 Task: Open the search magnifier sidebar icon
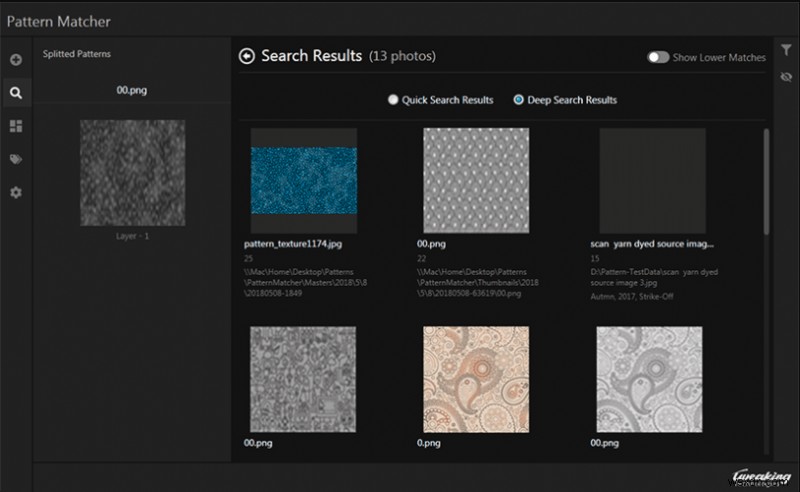[16, 93]
